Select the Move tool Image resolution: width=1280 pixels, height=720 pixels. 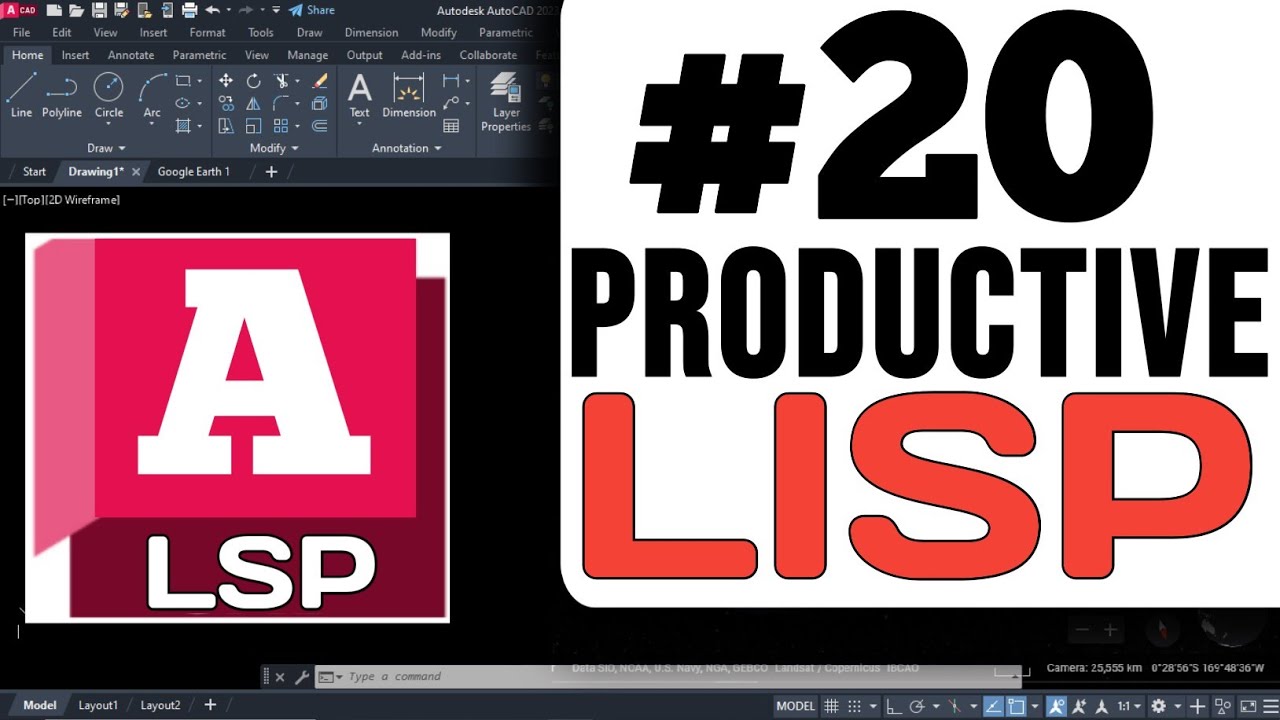tap(226, 80)
